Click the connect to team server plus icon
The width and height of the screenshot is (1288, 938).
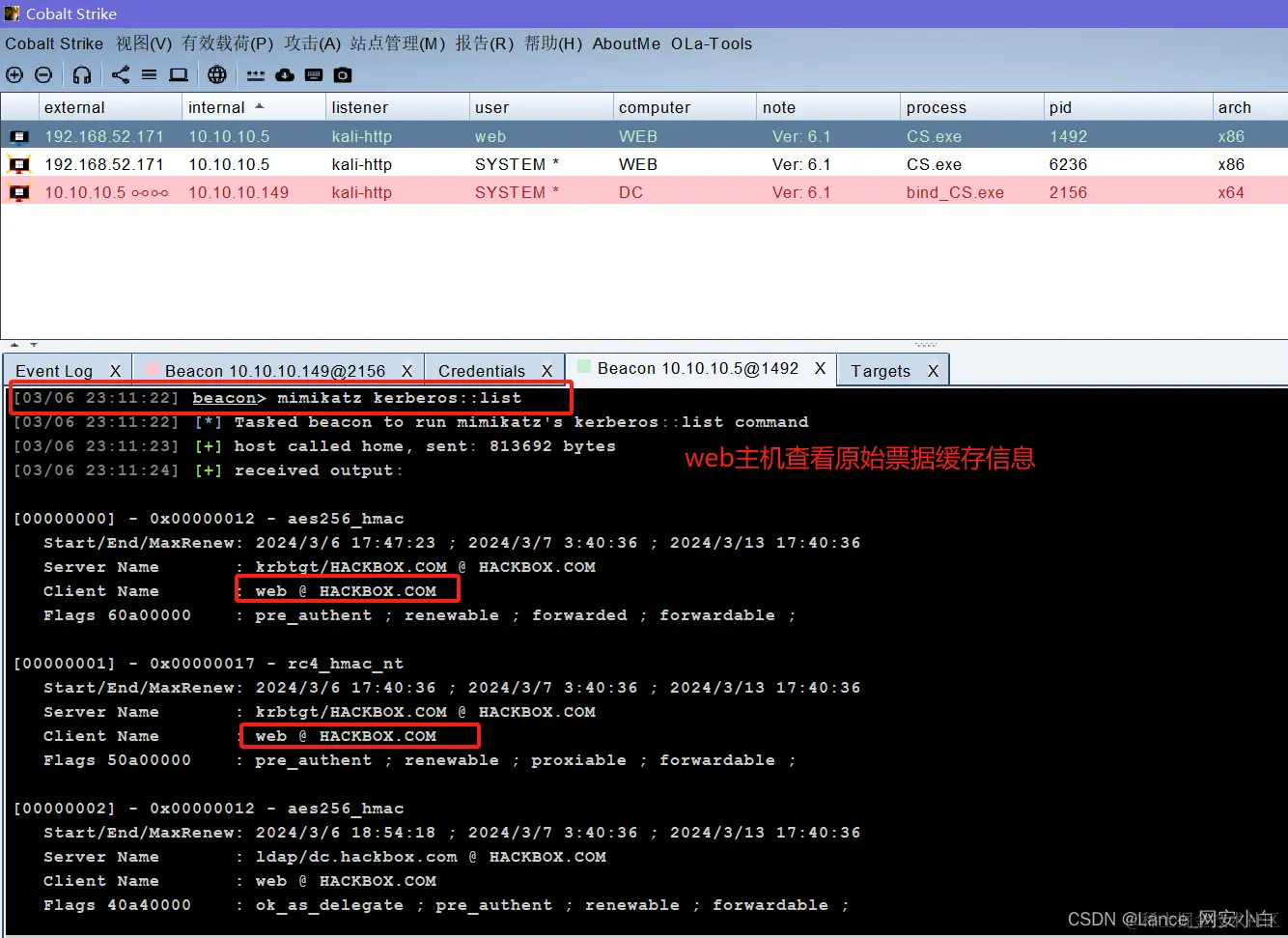(x=14, y=74)
